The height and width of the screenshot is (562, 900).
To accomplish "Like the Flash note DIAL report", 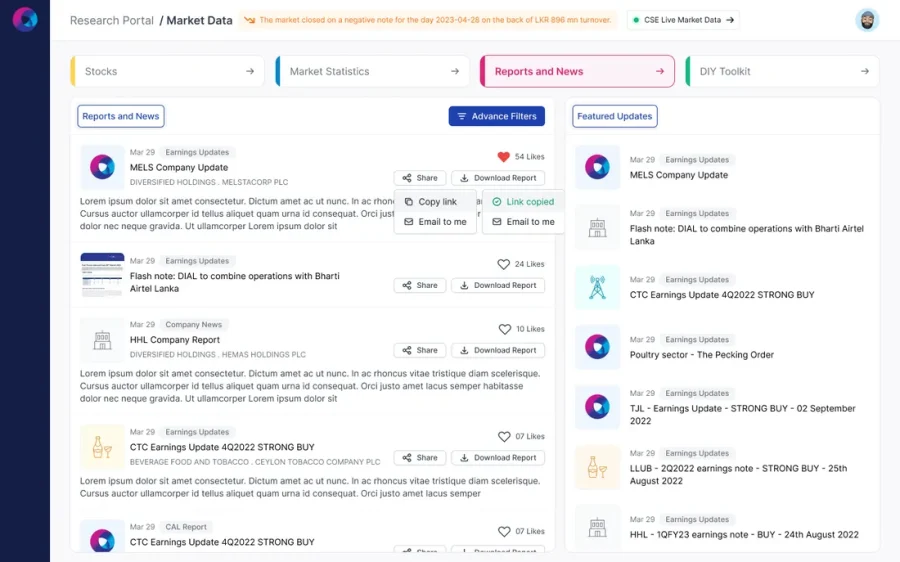I will (503, 264).
